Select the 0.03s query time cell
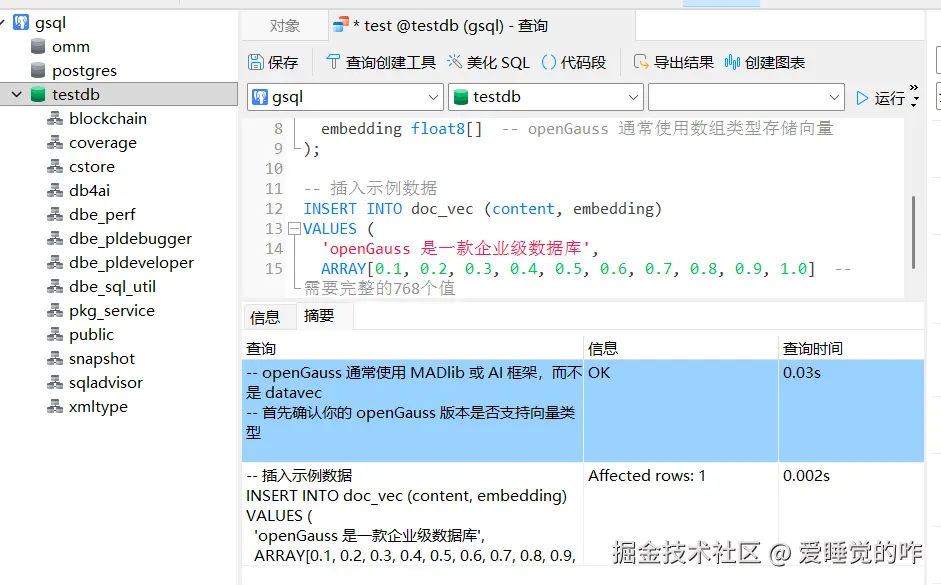Viewport: 941px width, 585px height. (852, 411)
